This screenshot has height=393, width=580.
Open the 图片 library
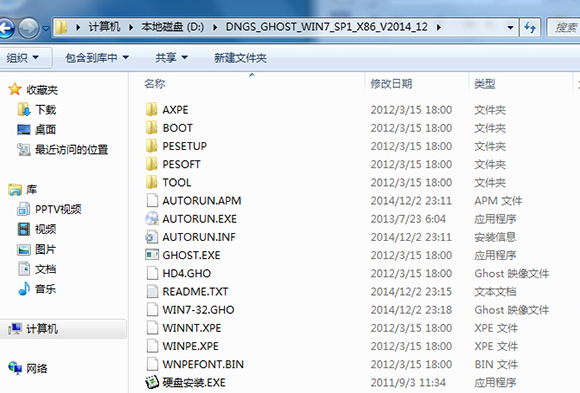tap(45, 249)
